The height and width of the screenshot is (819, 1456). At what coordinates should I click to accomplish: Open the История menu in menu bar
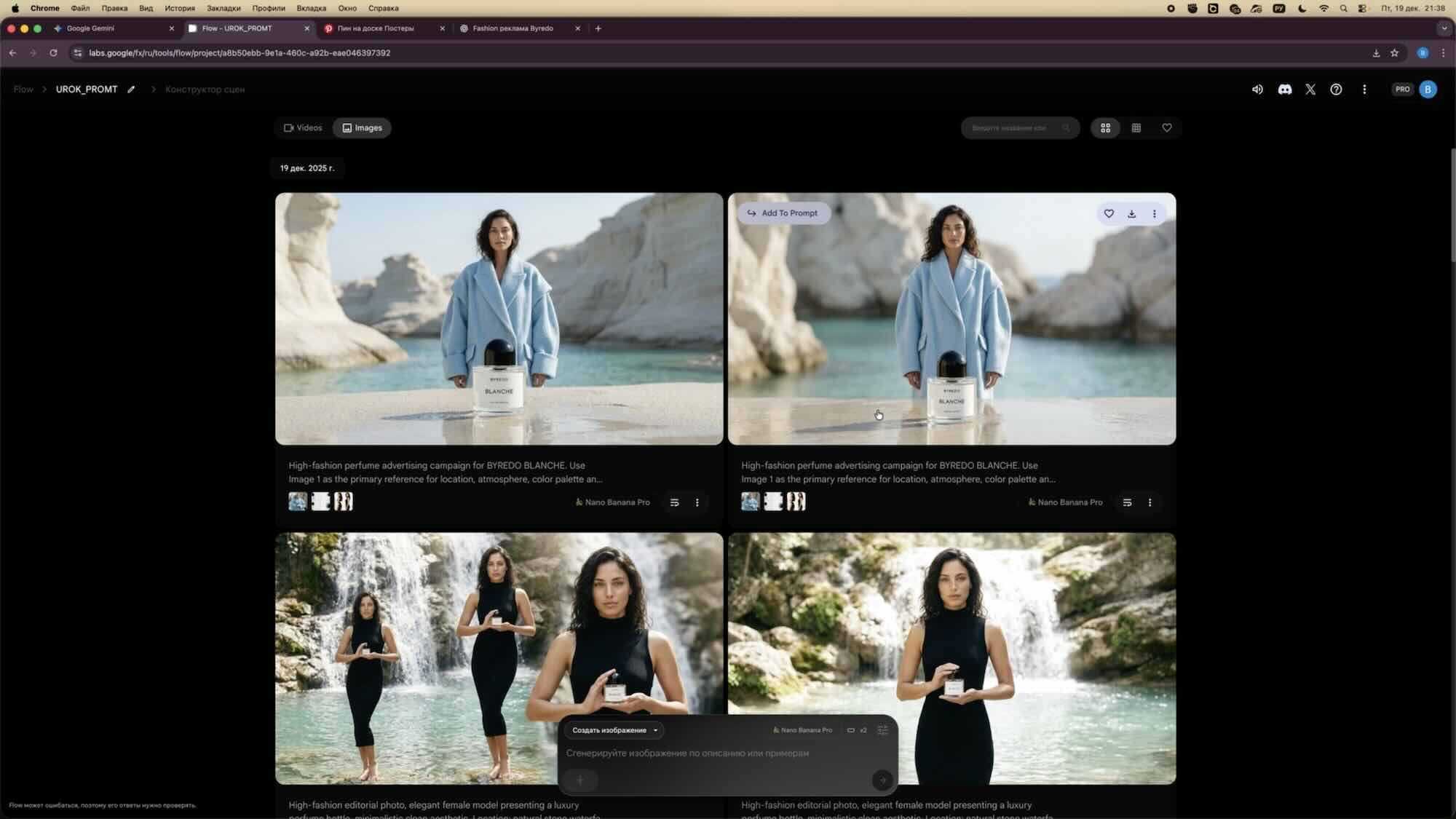[179, 8]
